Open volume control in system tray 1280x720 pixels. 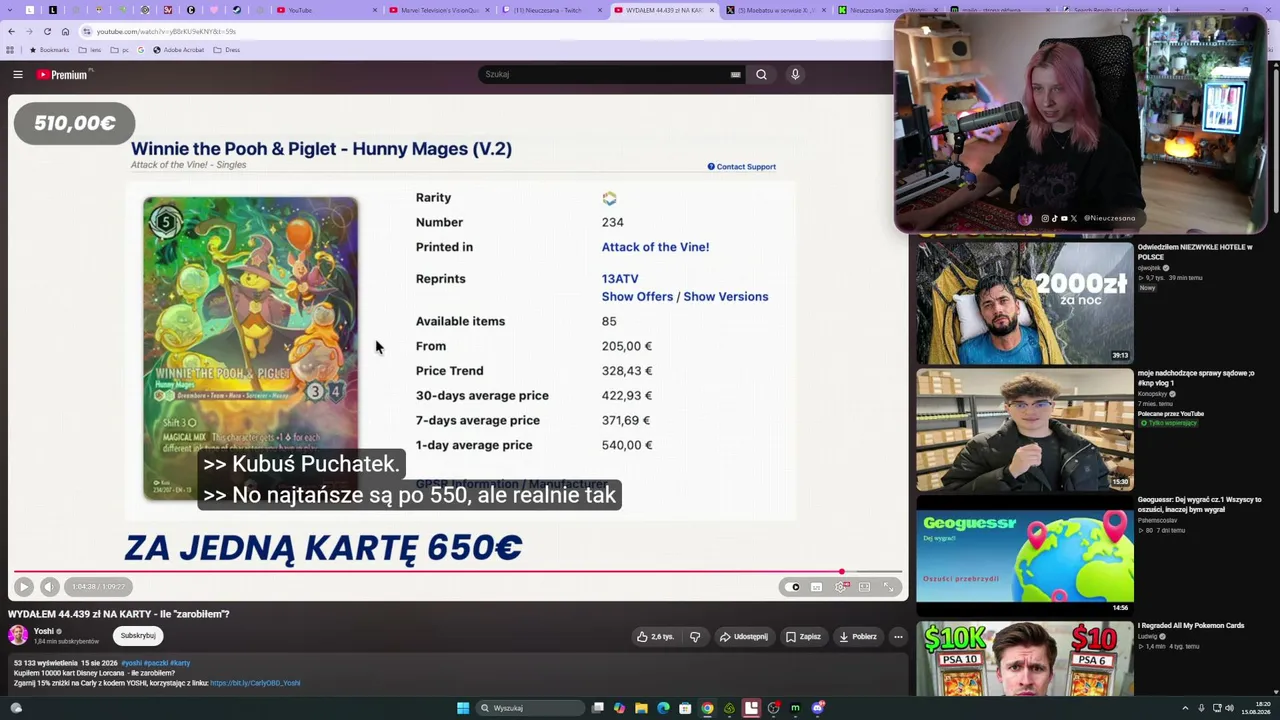click(1230, 708)
